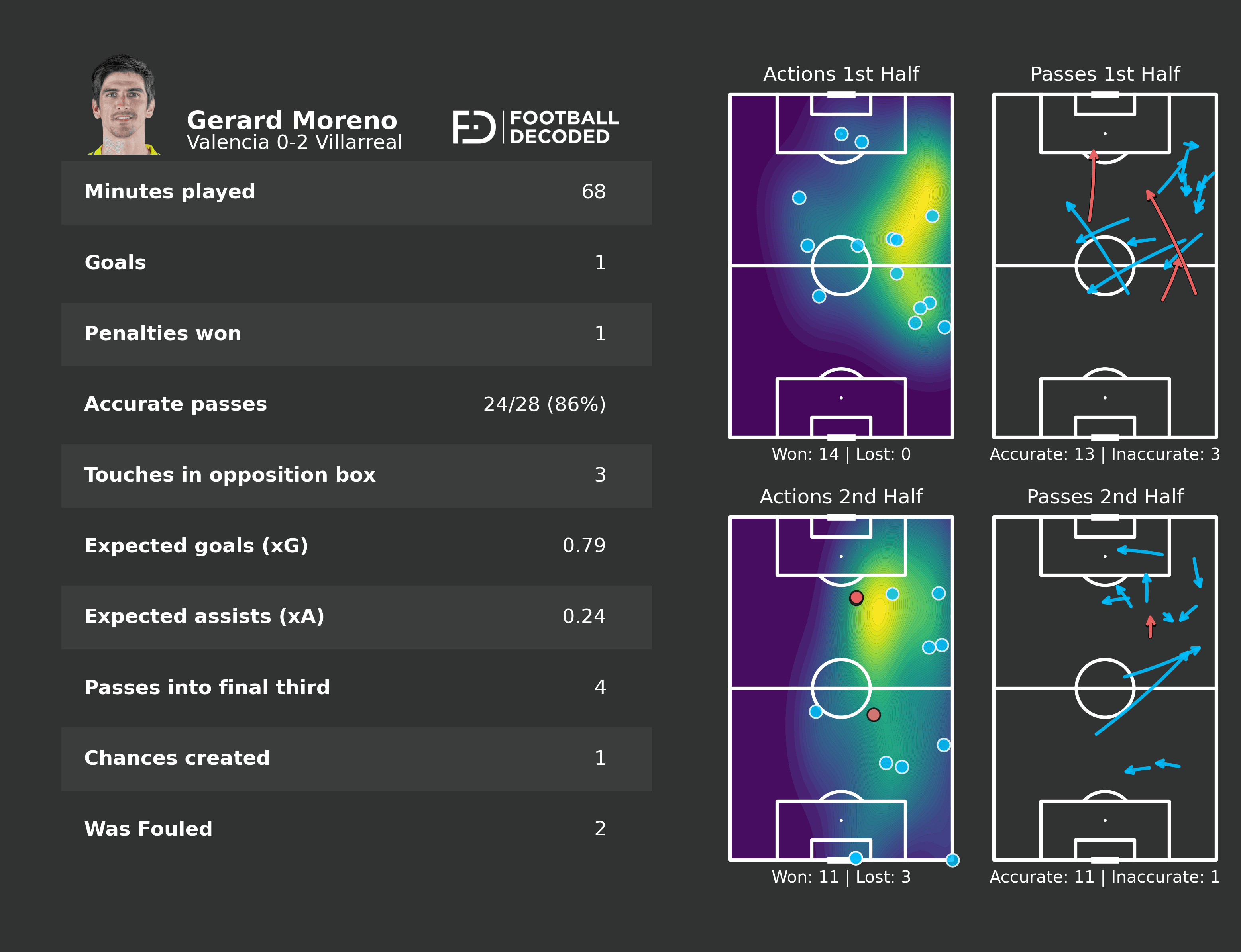The height and width of the screenshot is (952, 1241).
Task: Click the red lost marker below second-half centre circle
Action: (874, 715)
